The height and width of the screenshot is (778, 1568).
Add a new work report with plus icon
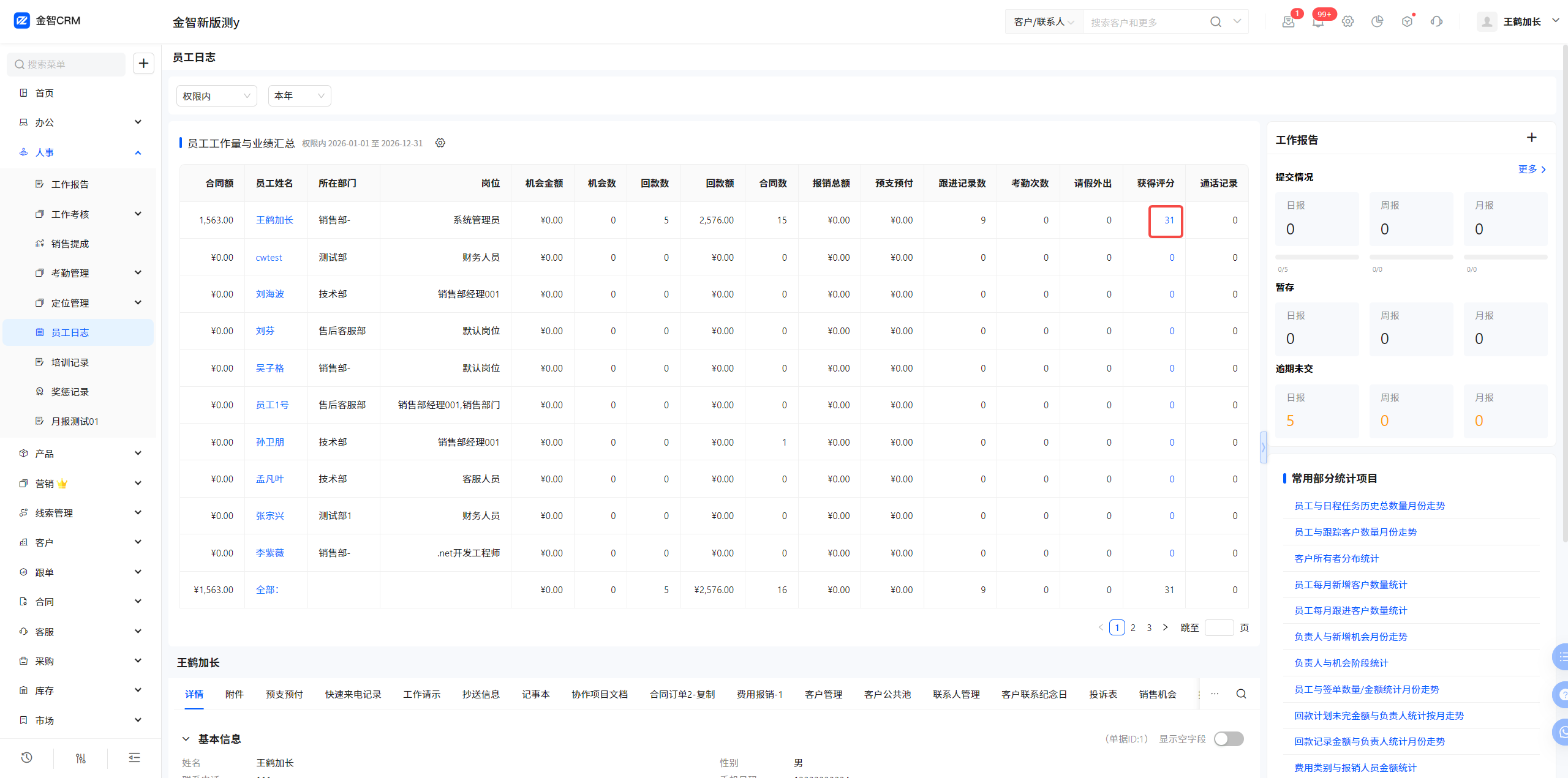point(1531,138)
